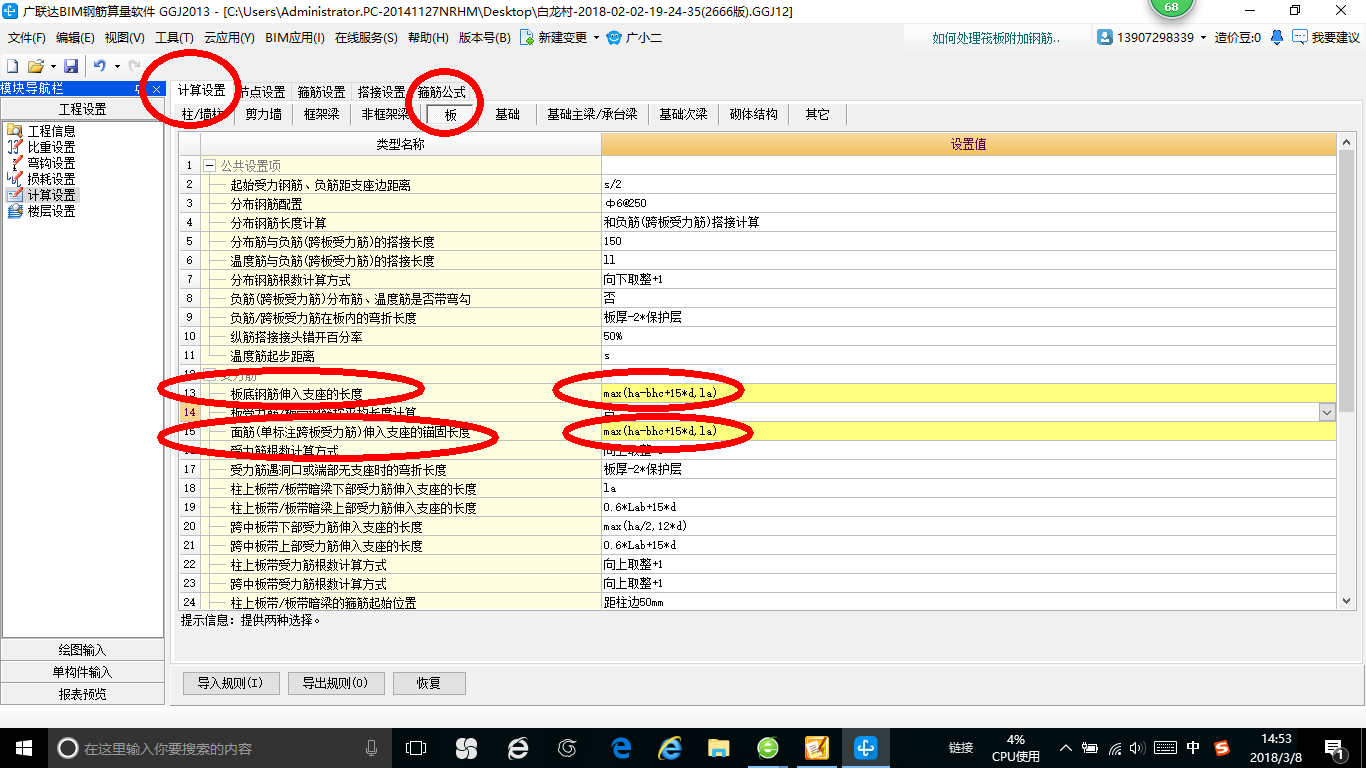Click the 造价豆:0 label

click(x=1238, y=38)
